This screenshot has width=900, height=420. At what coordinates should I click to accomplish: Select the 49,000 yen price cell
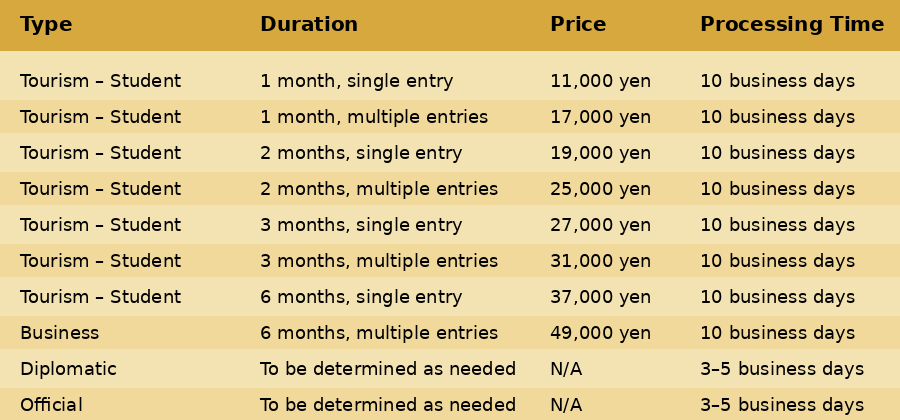[600, 334]
